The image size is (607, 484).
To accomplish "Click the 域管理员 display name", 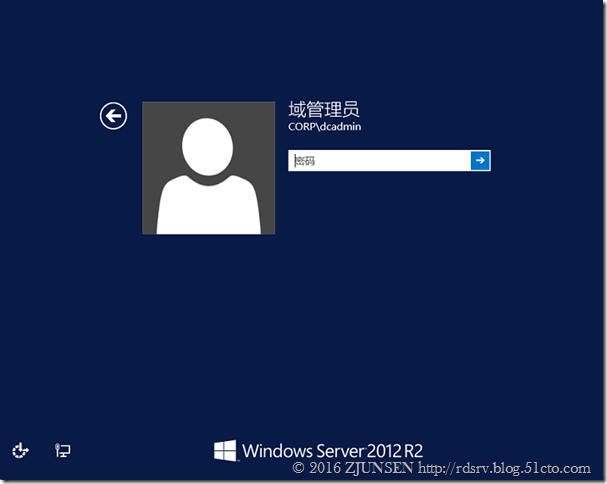I will pos(324,109).
